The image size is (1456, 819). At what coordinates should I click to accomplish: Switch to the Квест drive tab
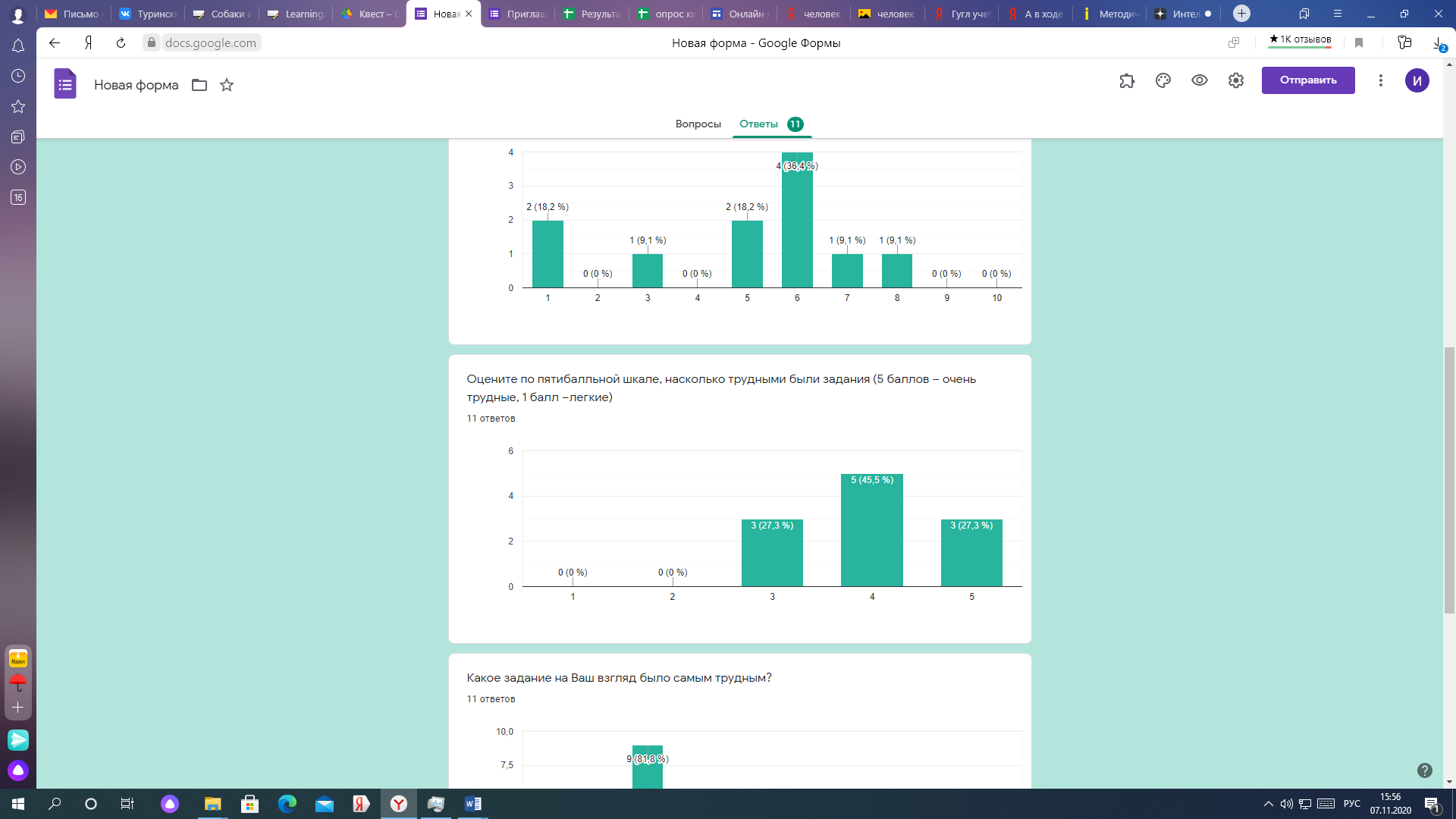pos(369,14)
